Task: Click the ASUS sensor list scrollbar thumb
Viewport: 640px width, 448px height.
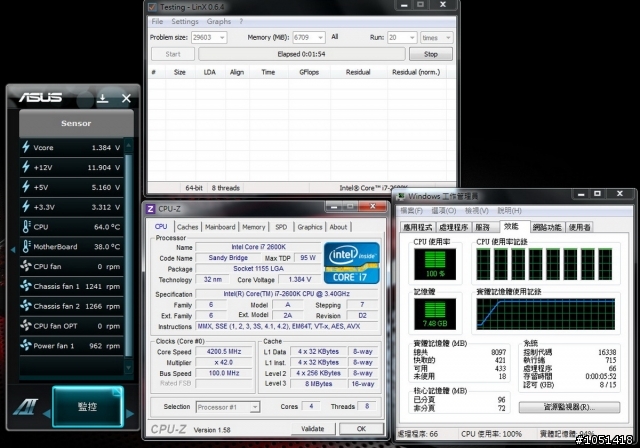Action: point(129,255)
